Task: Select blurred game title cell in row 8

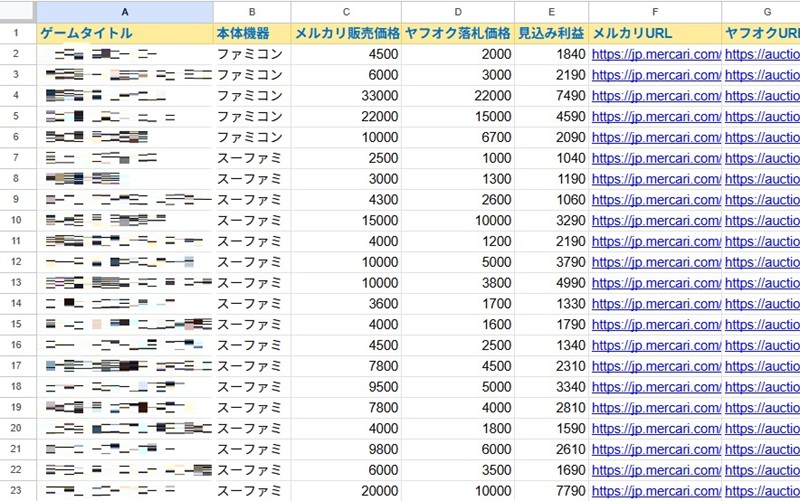Action: pyautogui.click(x=125, y=179)
